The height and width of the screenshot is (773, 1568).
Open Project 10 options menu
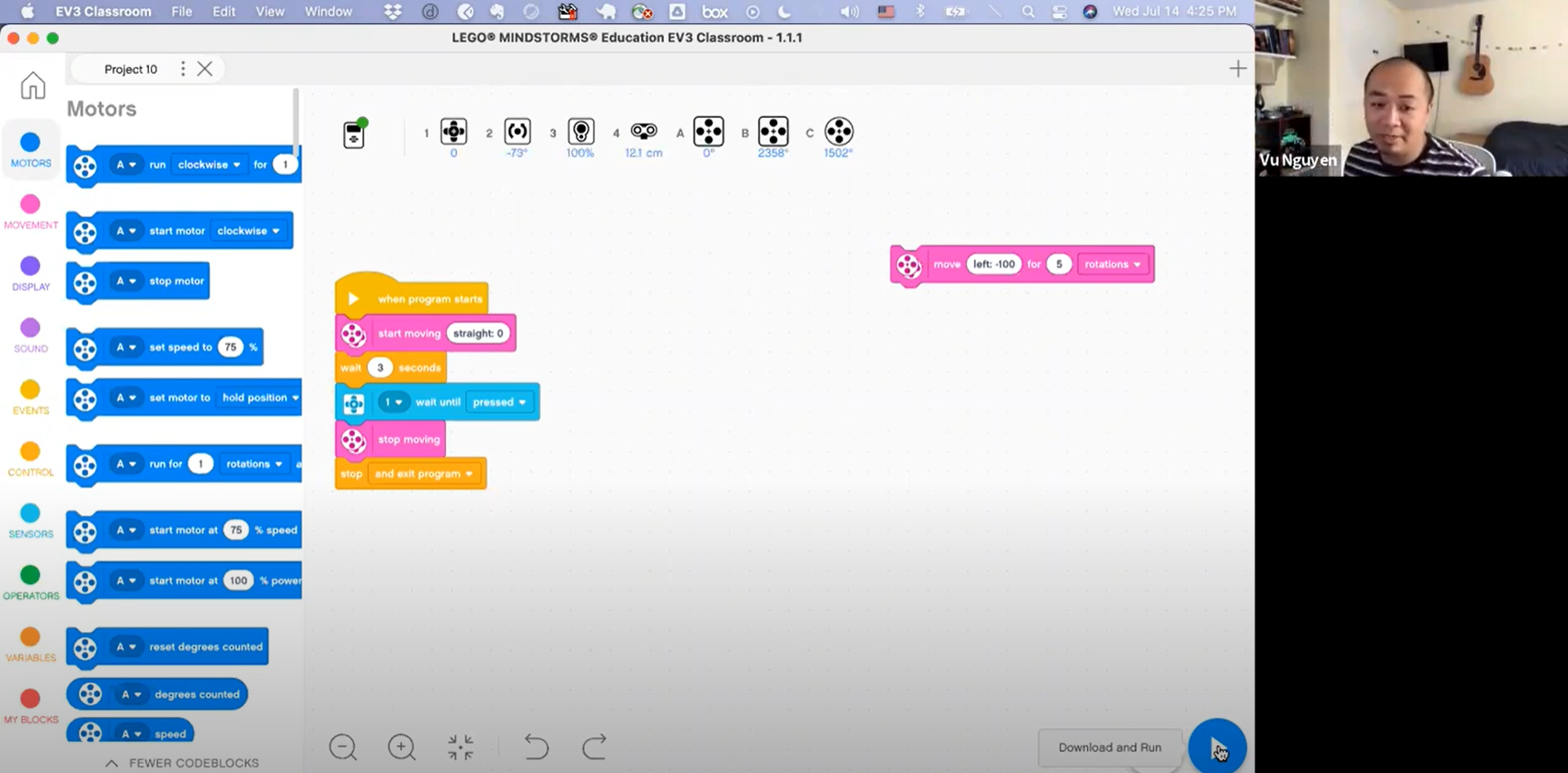(183, 69)
